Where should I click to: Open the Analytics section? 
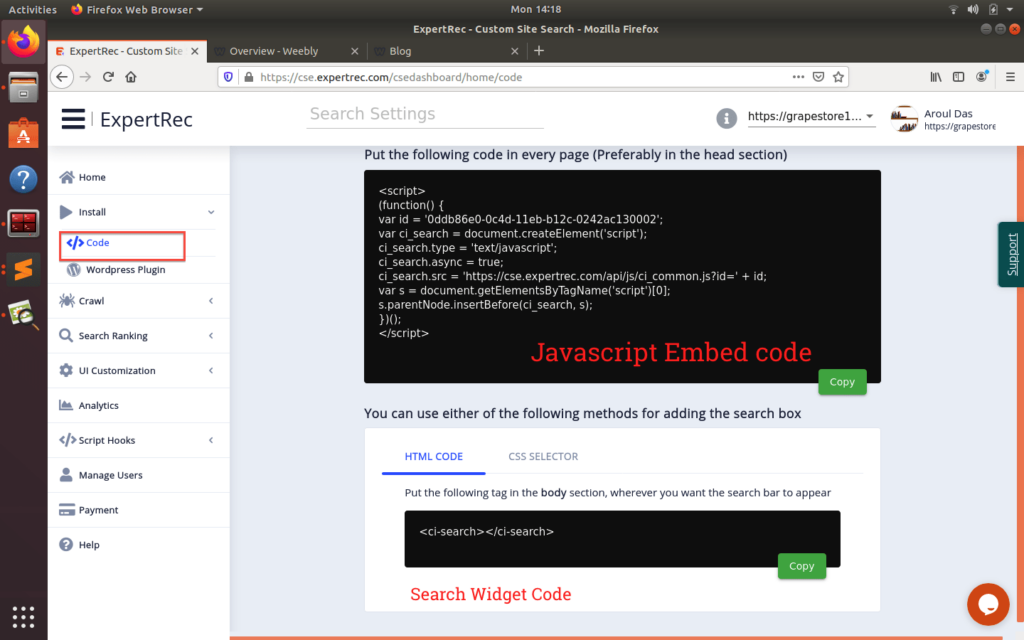(x=103, y=405)
